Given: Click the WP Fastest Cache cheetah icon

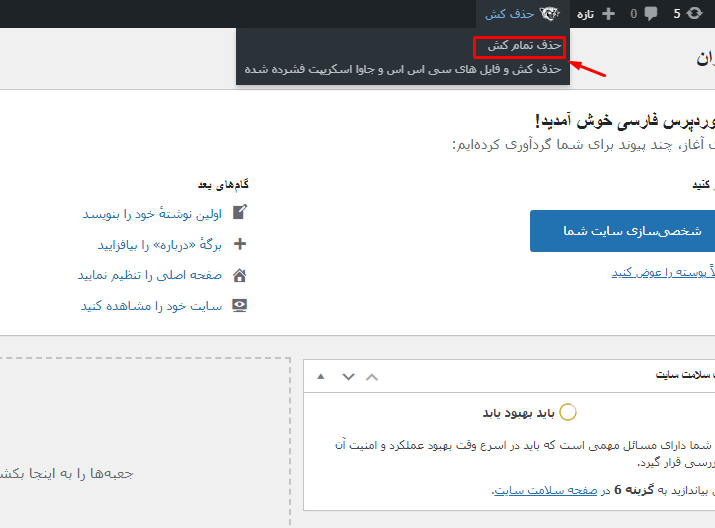Looking at the screenshot, I should pos(550,14).
